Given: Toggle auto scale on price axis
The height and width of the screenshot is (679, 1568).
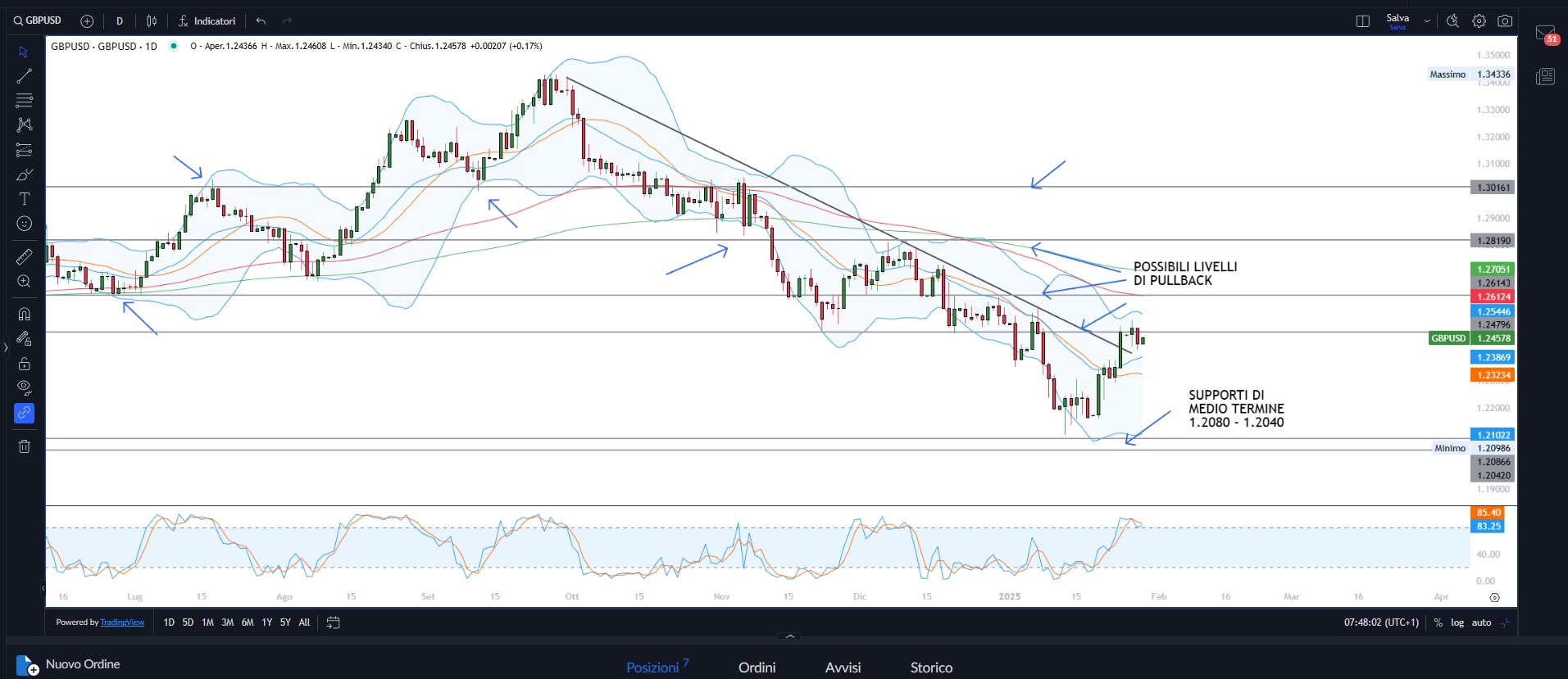Looking at the screenshot, I should (1481, 622).
